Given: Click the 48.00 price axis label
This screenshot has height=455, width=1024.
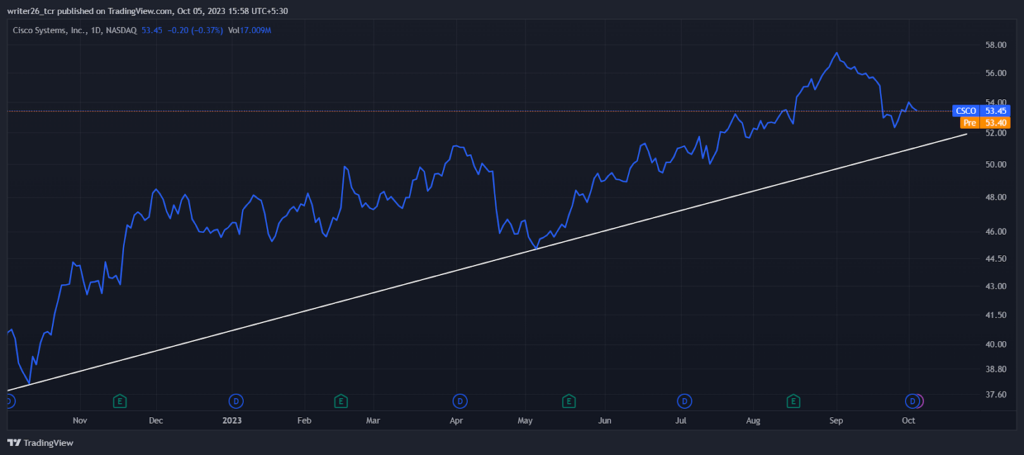Looking at the screenshot, I should click(995, 197).
